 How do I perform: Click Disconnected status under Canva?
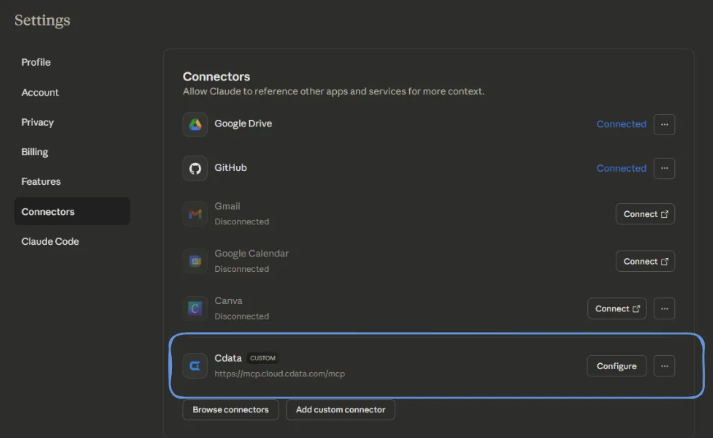241,316
